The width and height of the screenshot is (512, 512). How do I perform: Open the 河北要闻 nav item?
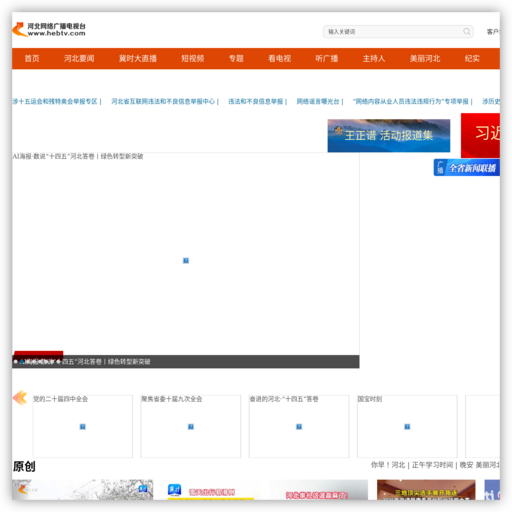coord(79,59)
